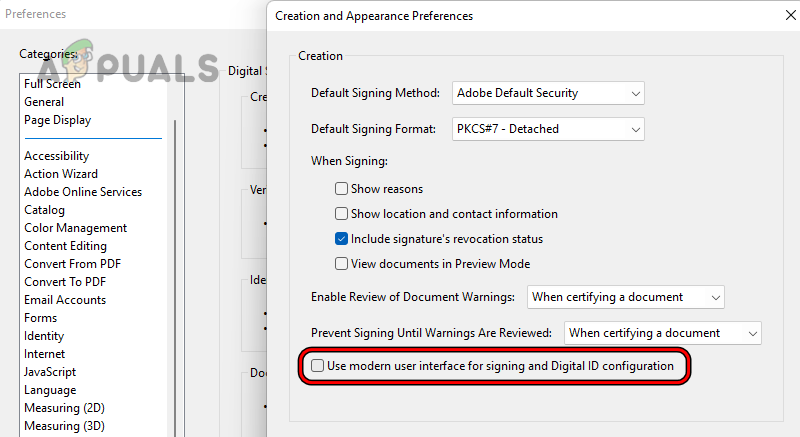The height and width of the screenshot is (437, 800).
Task: Select Content Editing category
Action: pos(65,246)
